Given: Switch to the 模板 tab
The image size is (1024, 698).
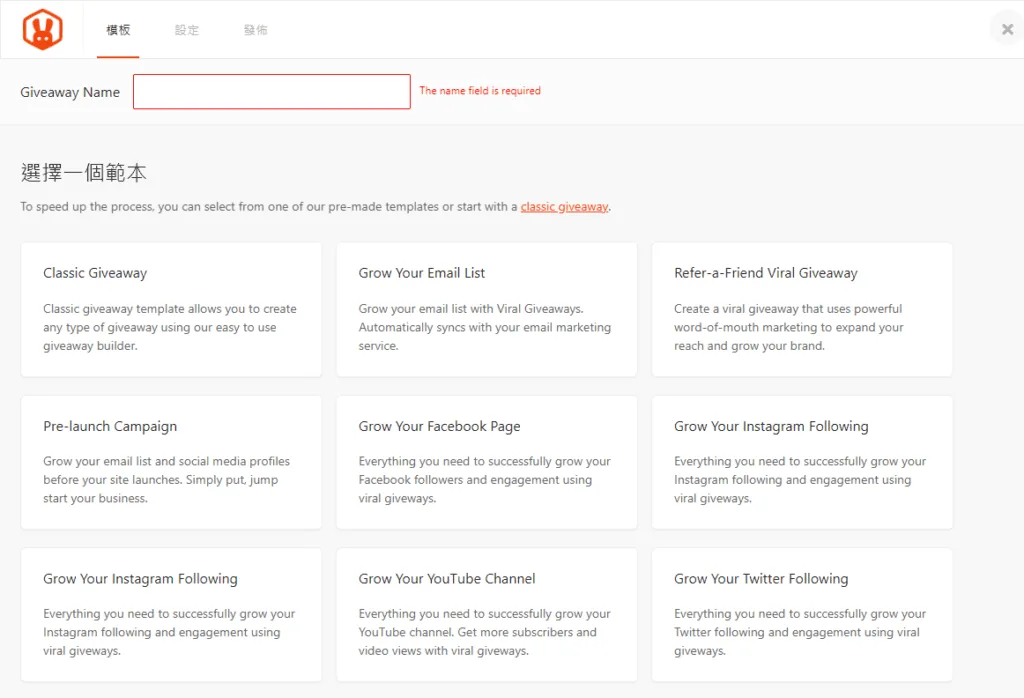Looking at the screenshot, I should (118, 30).
